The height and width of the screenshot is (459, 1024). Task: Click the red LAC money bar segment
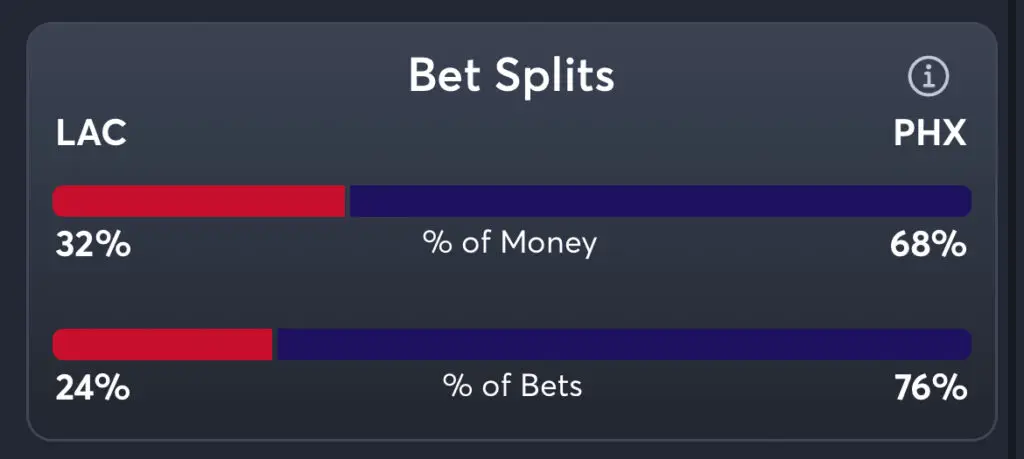point(198,201)
